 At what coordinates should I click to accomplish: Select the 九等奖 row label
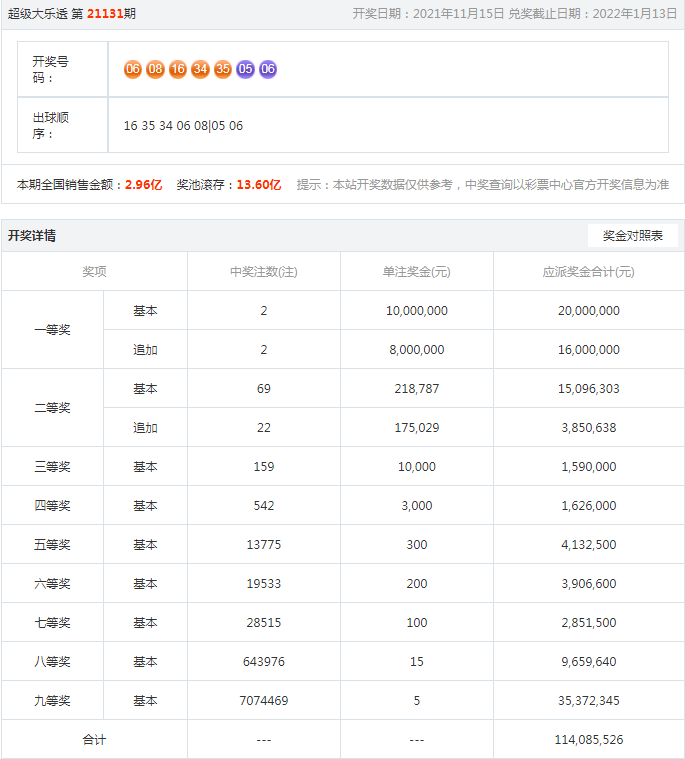click(x=52, y=701)
